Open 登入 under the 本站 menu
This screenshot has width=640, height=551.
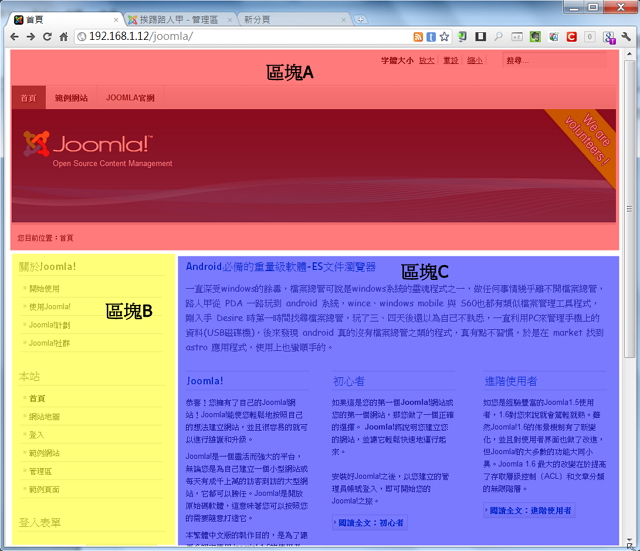coord(36,435)
